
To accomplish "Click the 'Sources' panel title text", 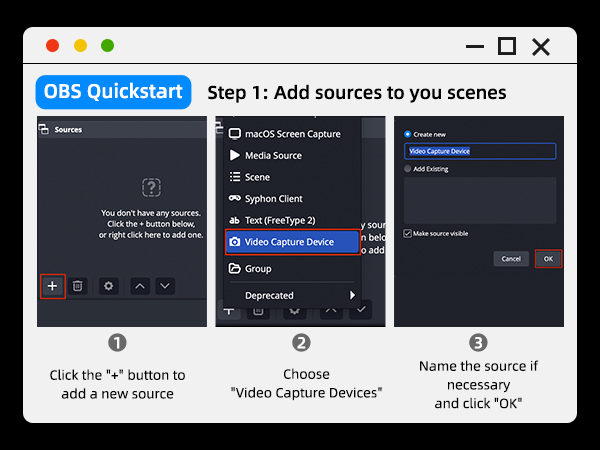I will [x=68, y=130].
